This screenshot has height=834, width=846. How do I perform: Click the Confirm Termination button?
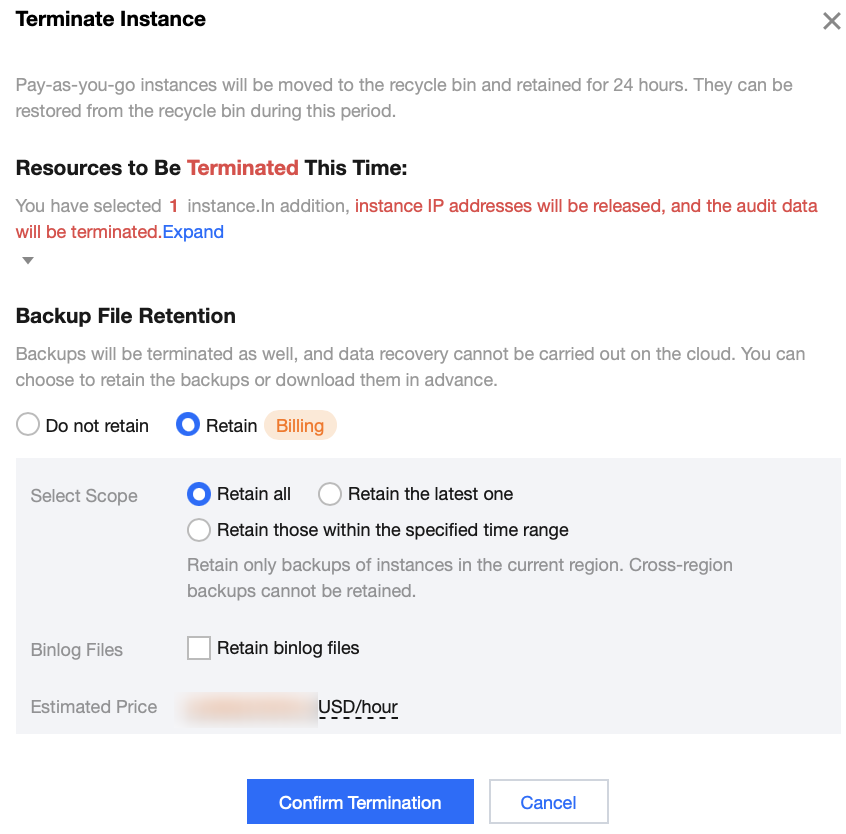[x=360, y=802]
